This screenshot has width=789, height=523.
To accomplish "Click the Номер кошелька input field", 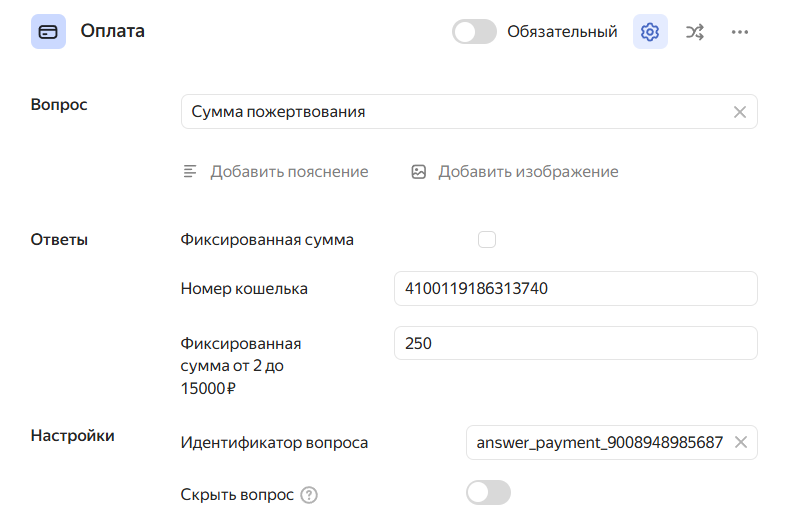I will (x=575, y=289).
